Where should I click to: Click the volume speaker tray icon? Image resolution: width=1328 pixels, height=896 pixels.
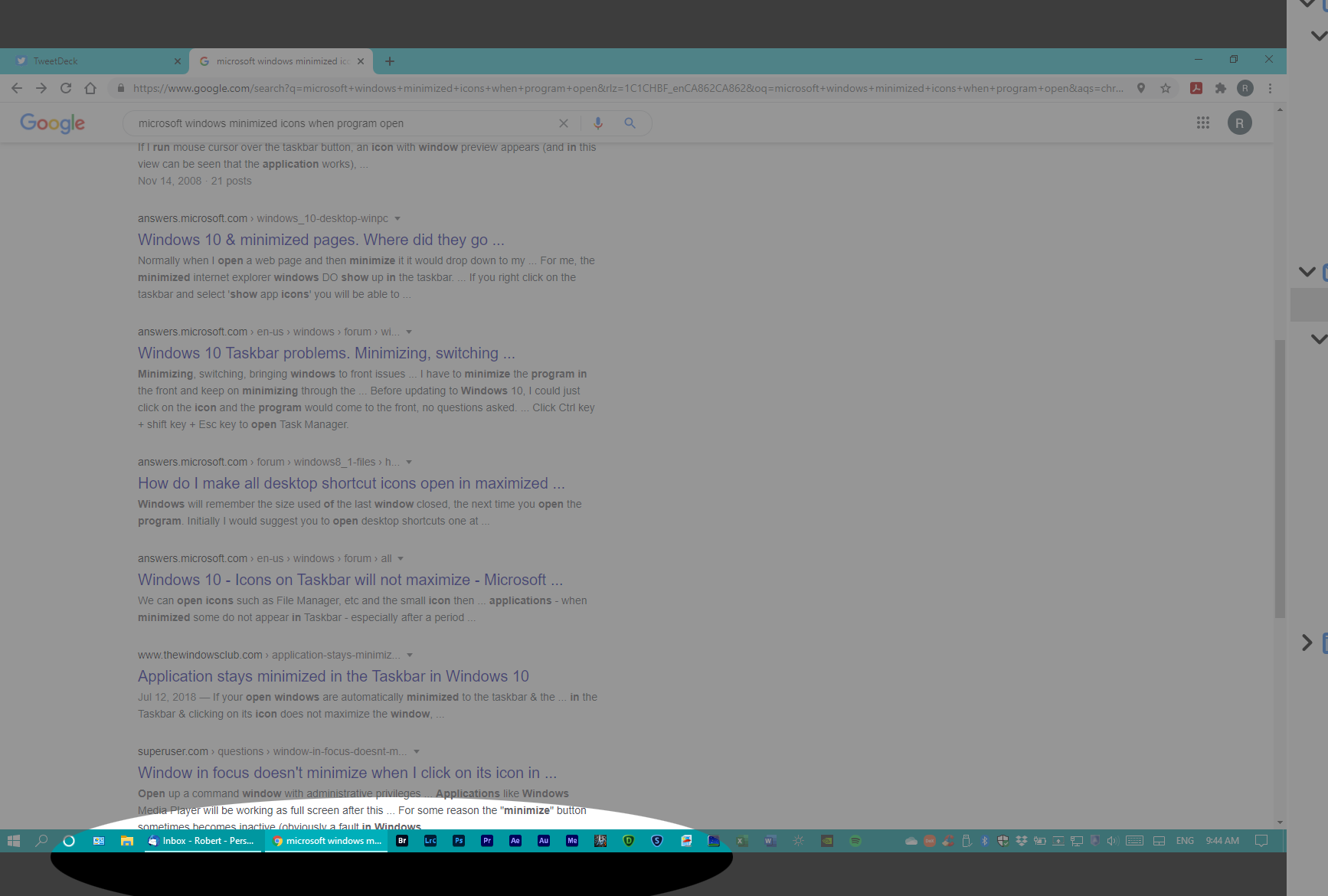point(1113,841)
